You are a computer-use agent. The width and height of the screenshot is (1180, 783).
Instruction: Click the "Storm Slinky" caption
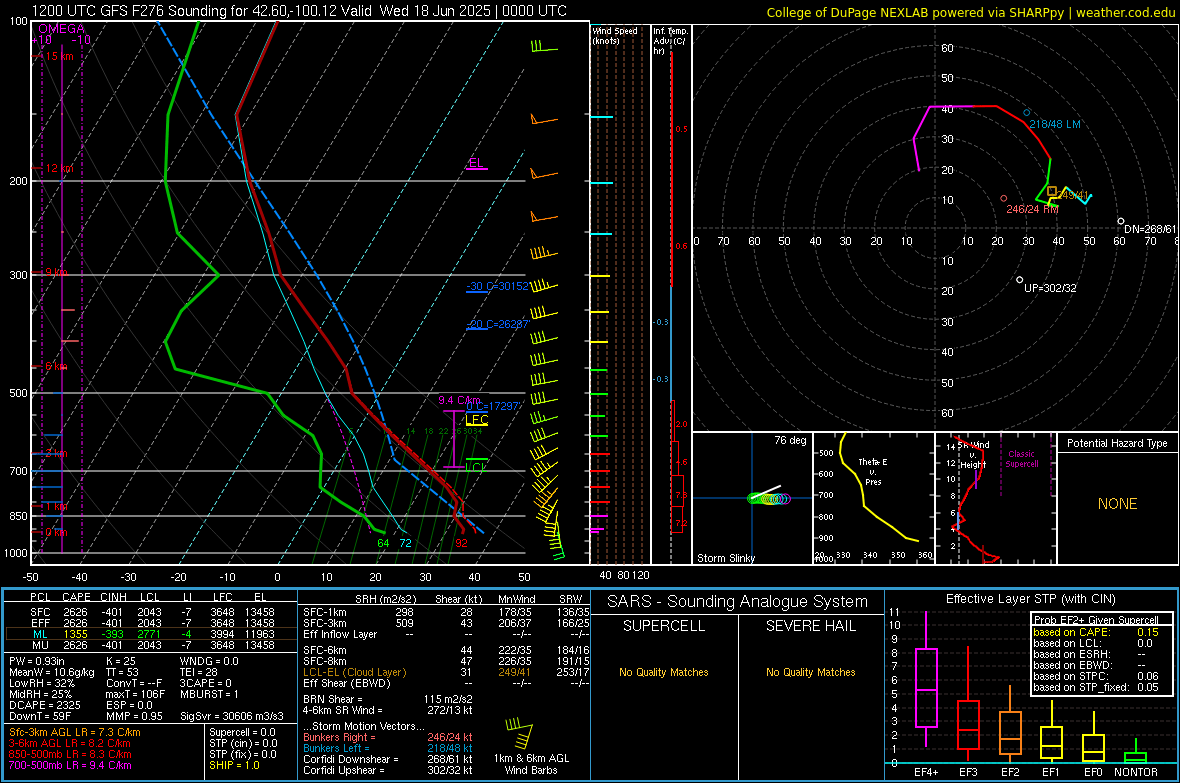725,558
